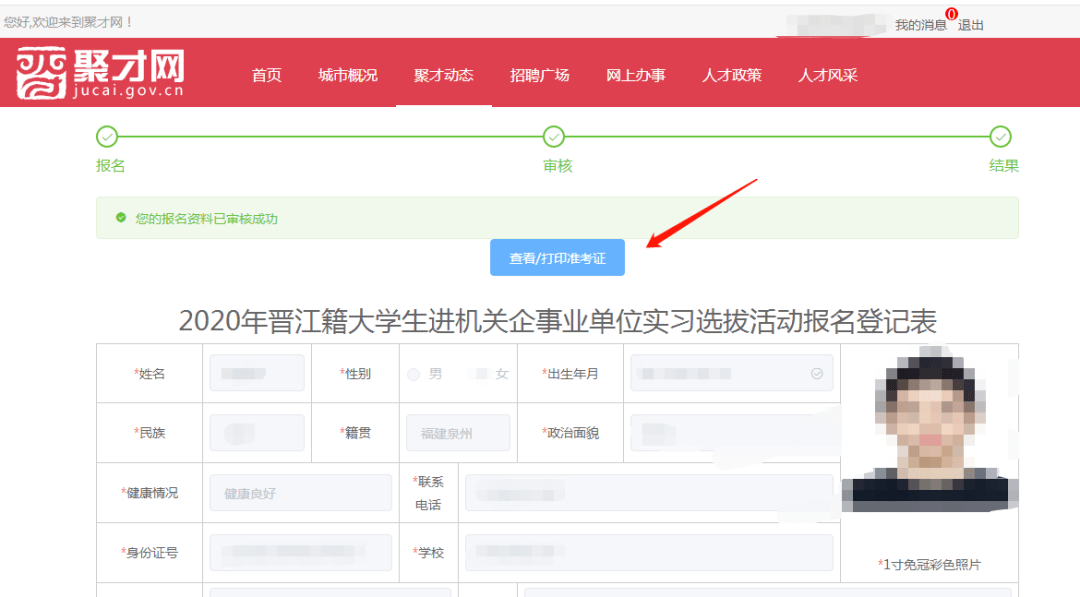
Task: Click the applicant photo thumbnail
Action: (x=928, y=430)
